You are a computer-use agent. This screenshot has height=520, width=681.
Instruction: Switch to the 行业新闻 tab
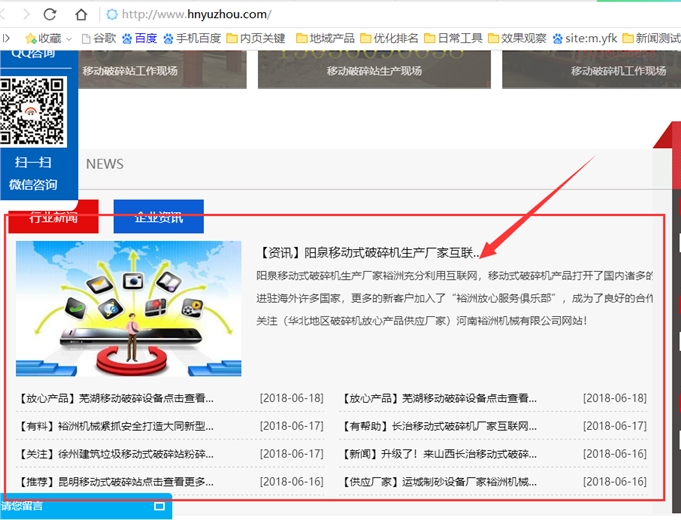coord(53,216)
